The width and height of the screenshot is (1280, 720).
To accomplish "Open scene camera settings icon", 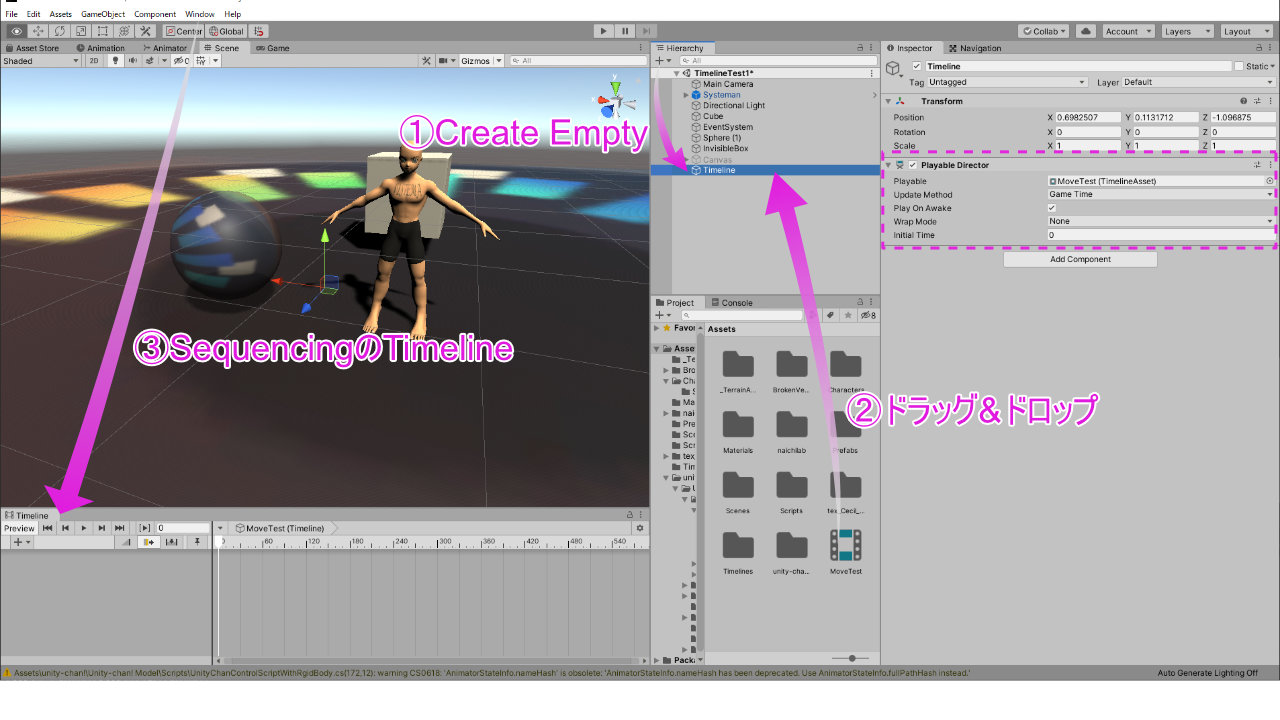I will 446,61.
